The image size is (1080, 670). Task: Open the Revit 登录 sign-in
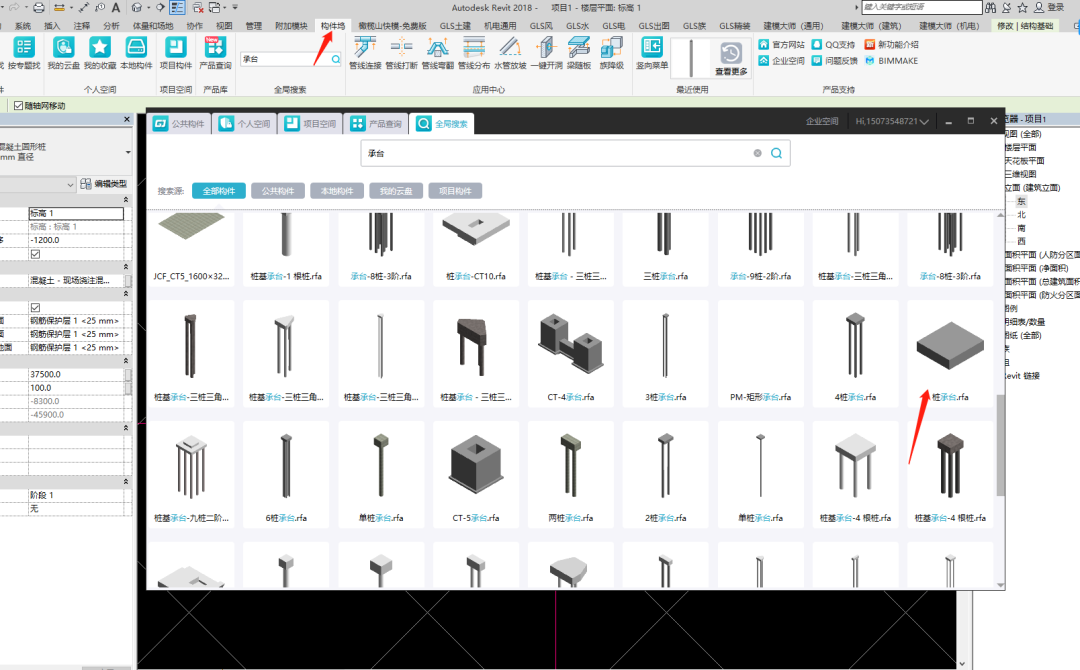[x=1049, y=8]
